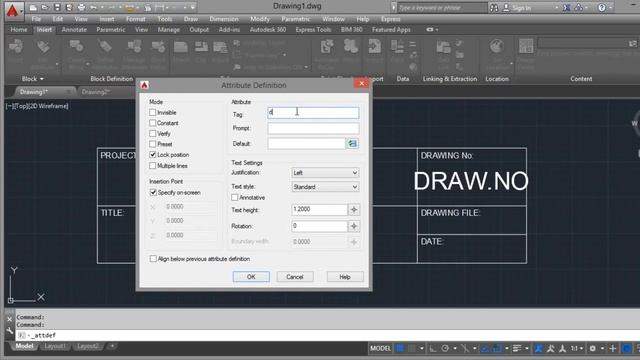Click the Help question mark icon
This screenshot has width=640, height=360.
pos(602,7)
